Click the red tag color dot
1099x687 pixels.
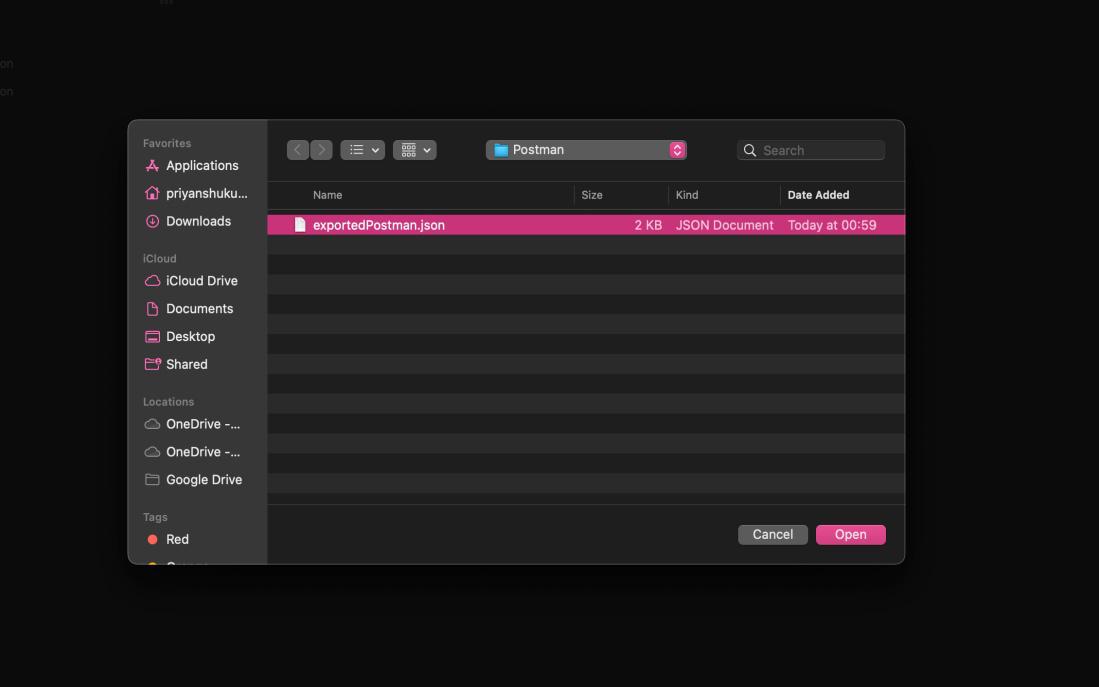point(152,540)
